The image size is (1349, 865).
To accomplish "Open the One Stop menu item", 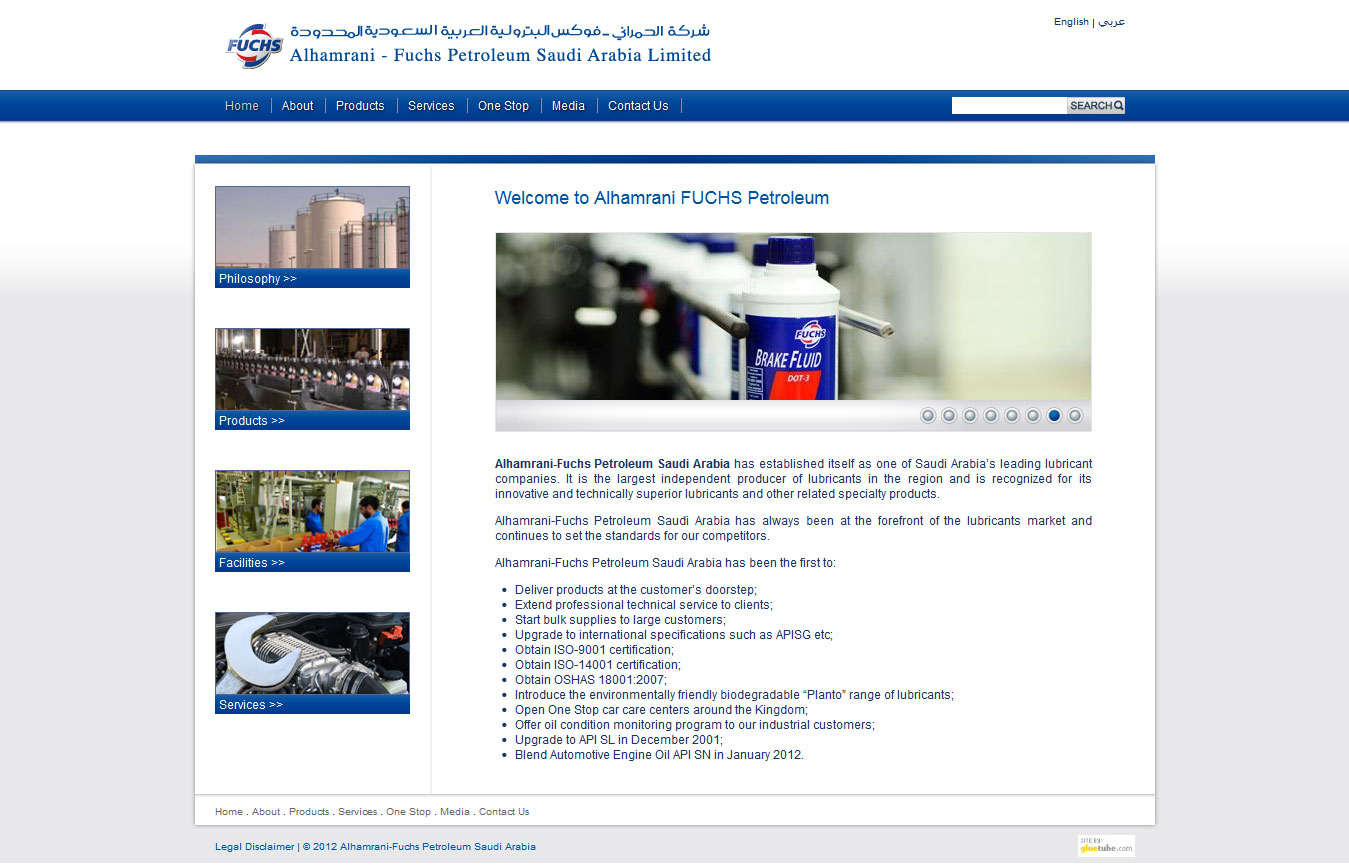I will coord(503,106).
